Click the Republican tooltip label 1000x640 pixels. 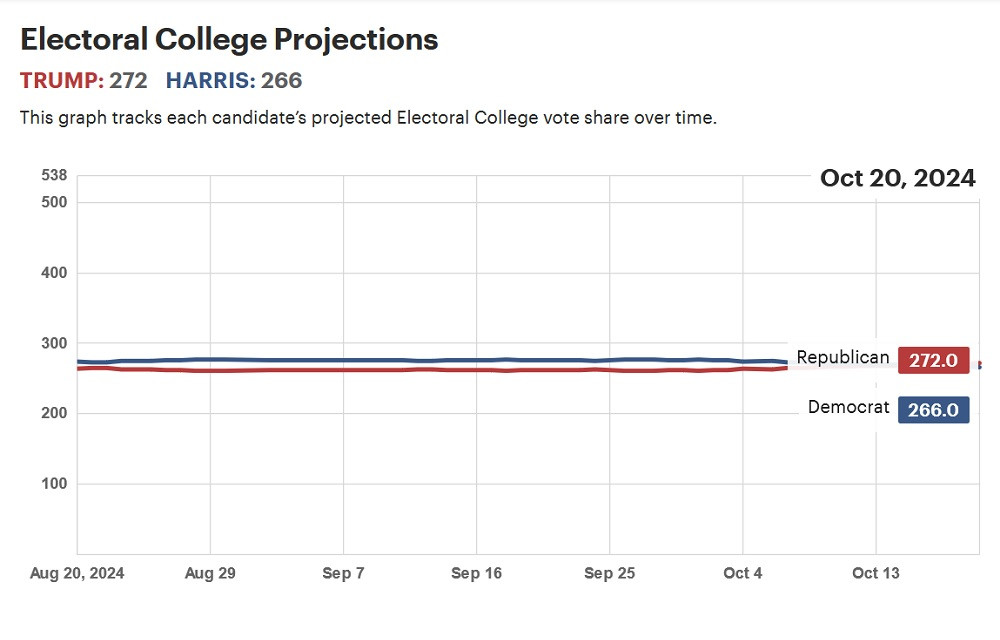[842, 358]
